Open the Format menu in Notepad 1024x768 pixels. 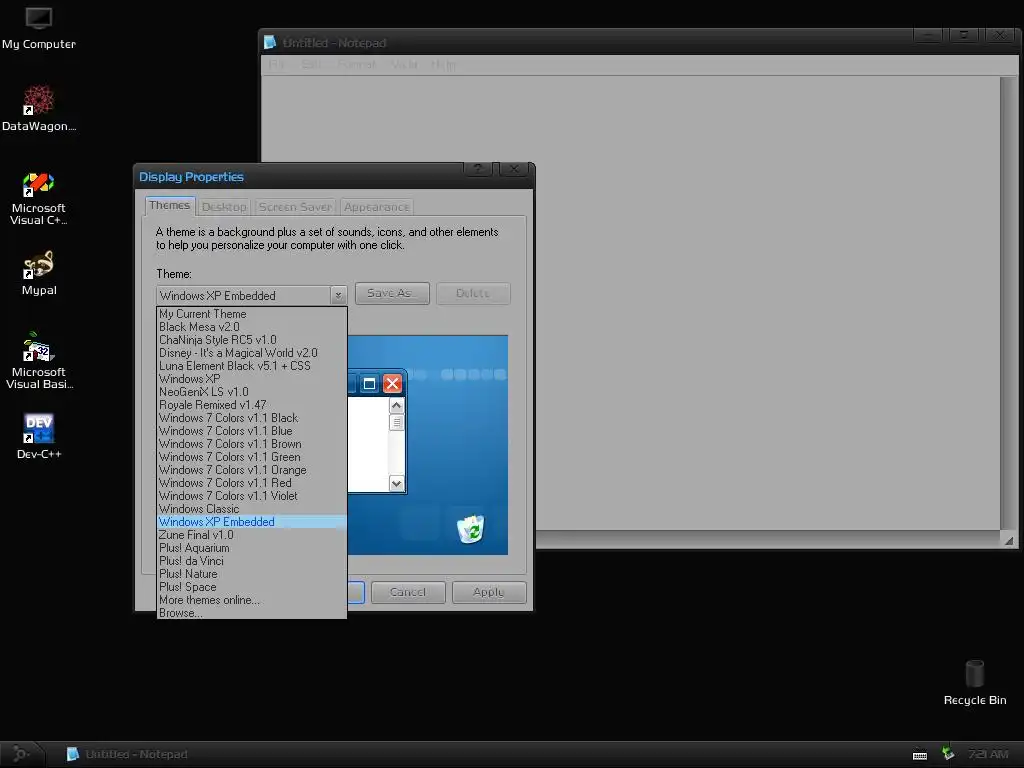357,65
